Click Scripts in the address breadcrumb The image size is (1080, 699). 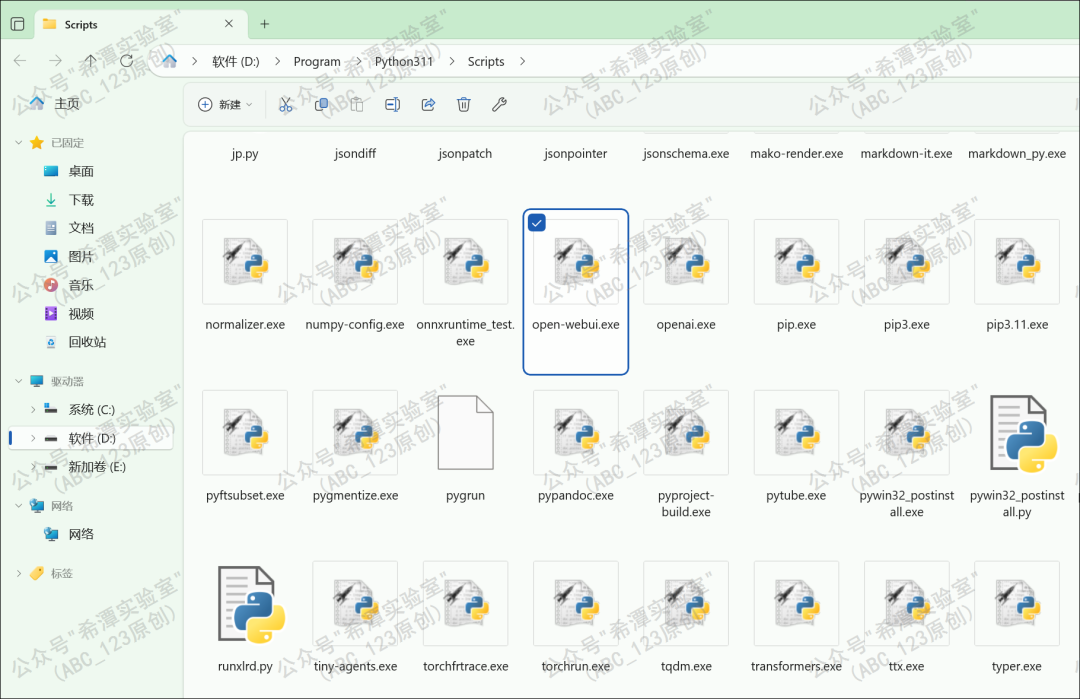pos(486,61)
